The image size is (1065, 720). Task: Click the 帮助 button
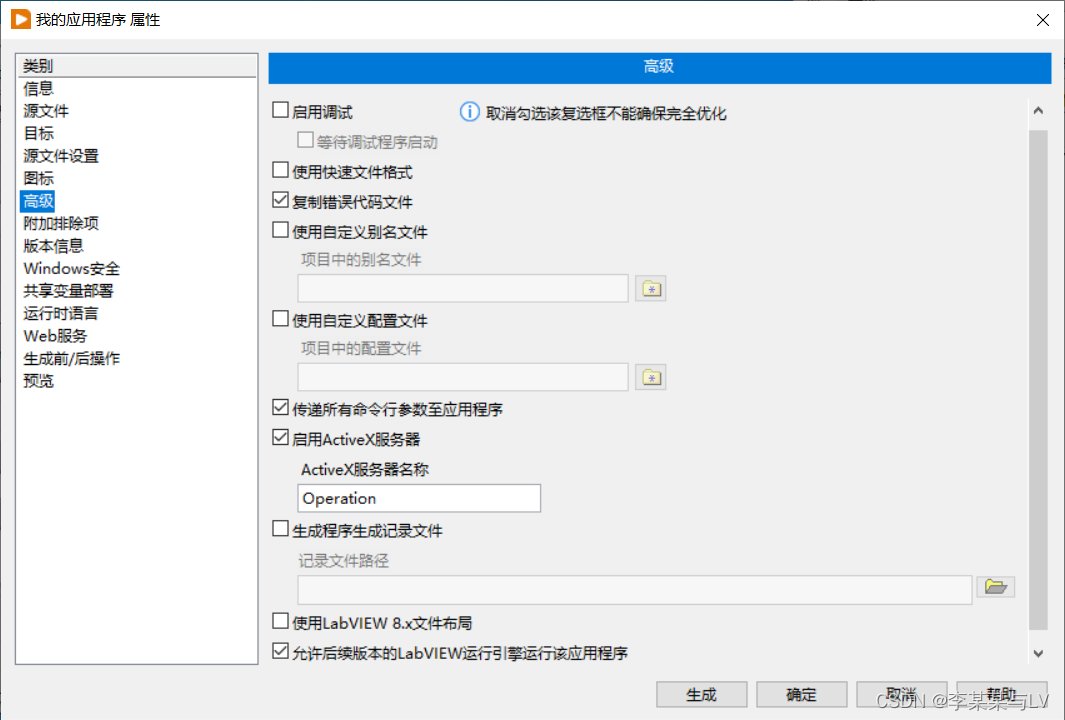coord(1000,694)
